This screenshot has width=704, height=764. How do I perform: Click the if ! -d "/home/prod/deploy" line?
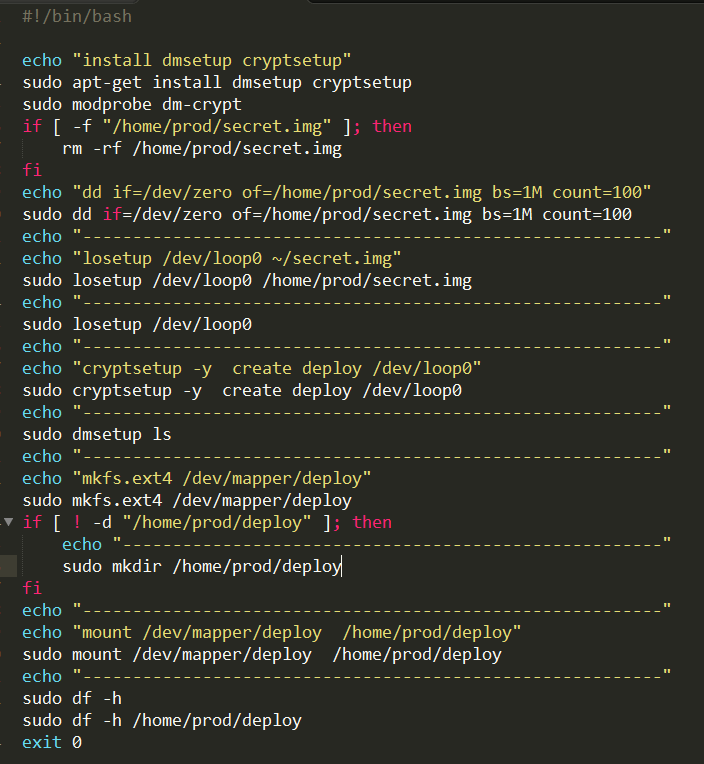pyautogui.click(x=207, y=522)
